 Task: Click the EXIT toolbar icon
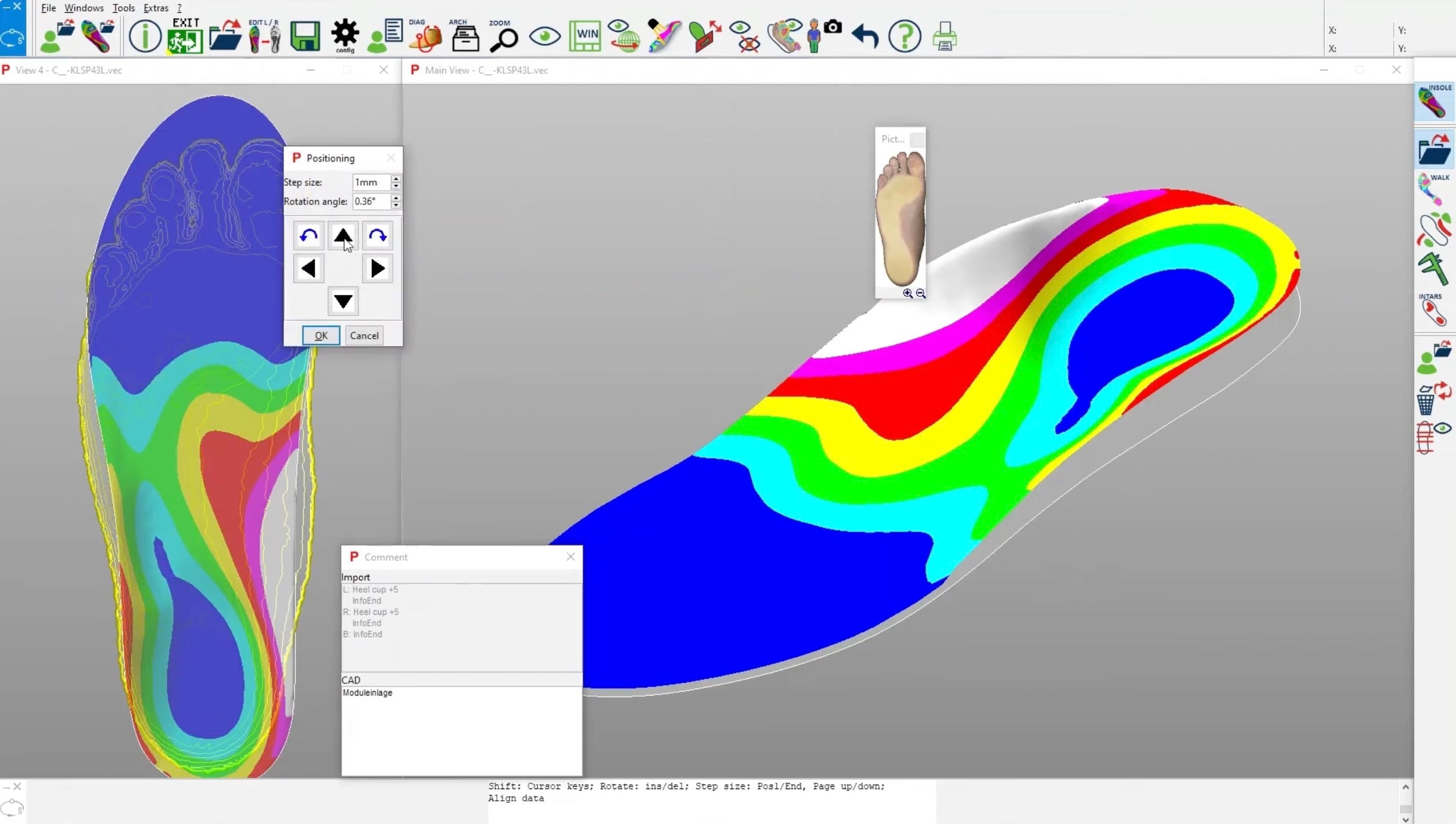point(185,36)
